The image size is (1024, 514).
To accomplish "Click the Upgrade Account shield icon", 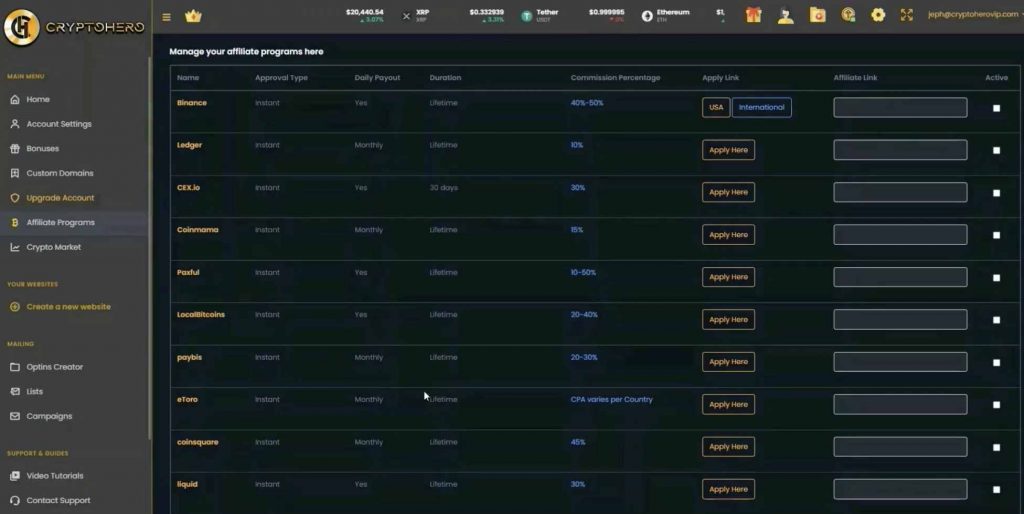I will click(15, 198).
